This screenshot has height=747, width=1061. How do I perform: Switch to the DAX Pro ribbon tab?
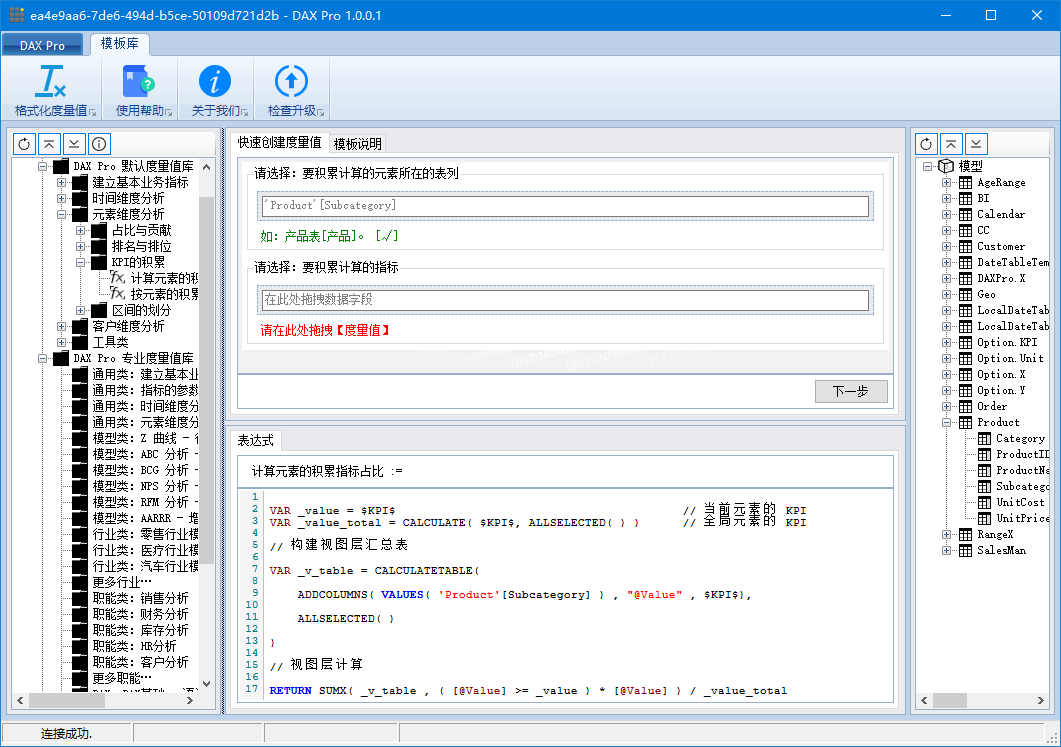[x=42, y=45]
